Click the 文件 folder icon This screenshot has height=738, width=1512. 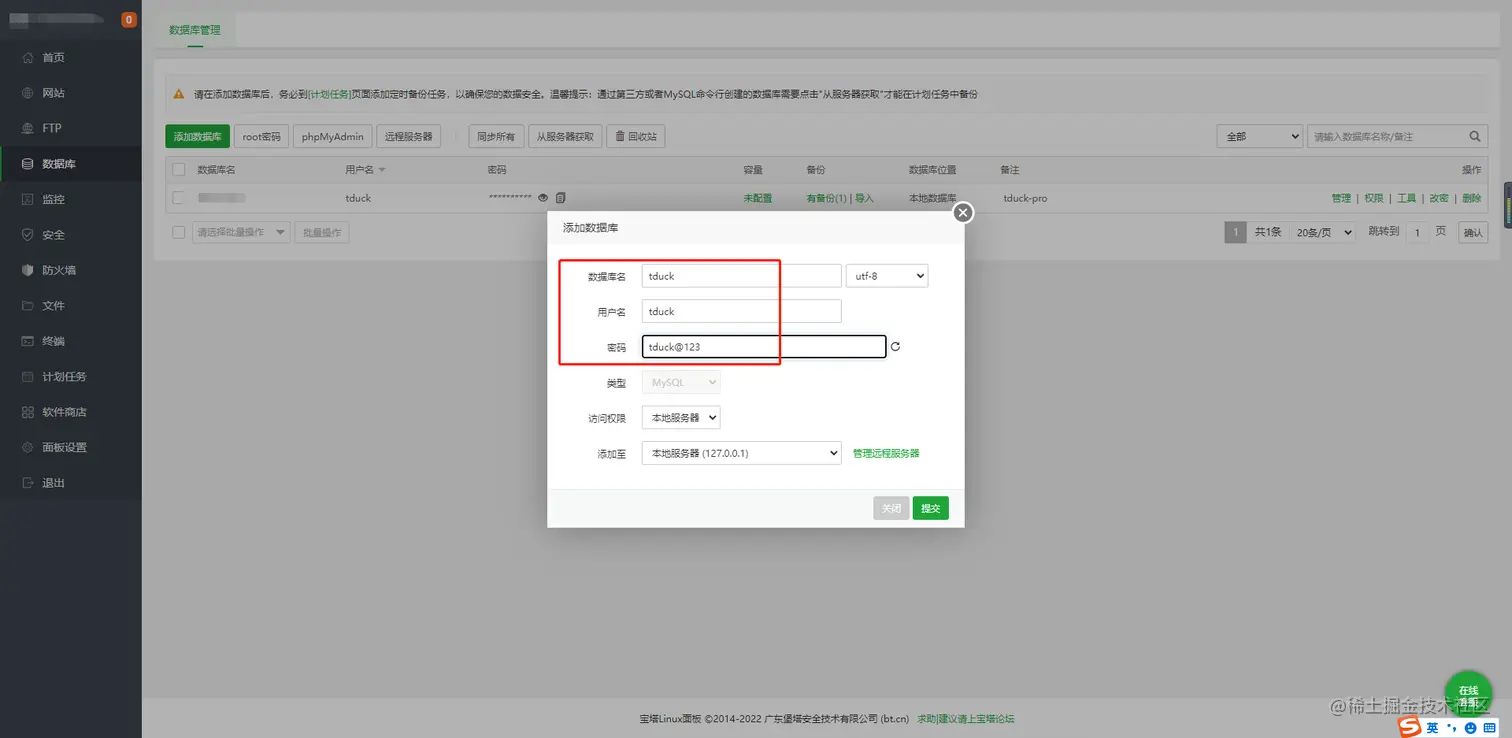pyautogui.click(x=28, y=306)
